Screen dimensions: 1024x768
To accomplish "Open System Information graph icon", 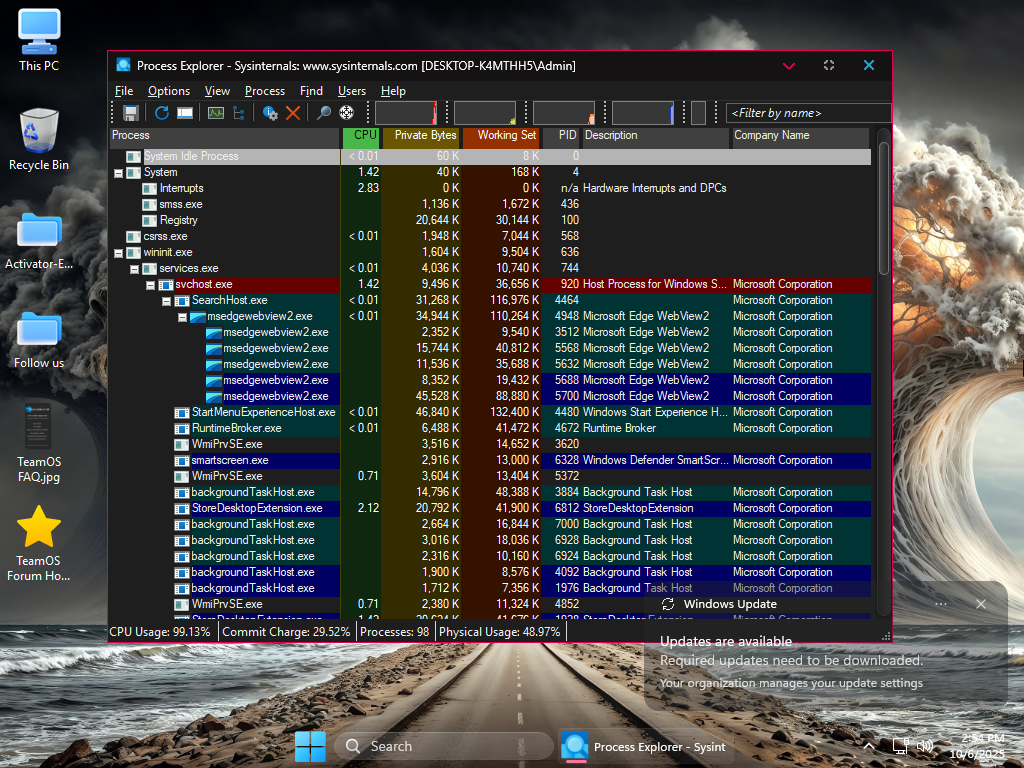I will click(x=216, y=113).
